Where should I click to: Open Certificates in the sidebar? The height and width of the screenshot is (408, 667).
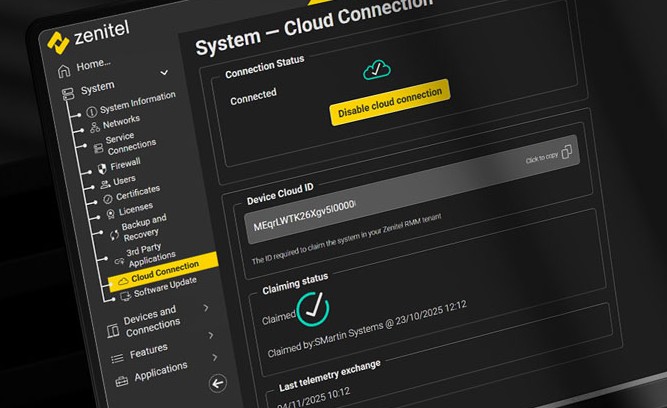138,192
